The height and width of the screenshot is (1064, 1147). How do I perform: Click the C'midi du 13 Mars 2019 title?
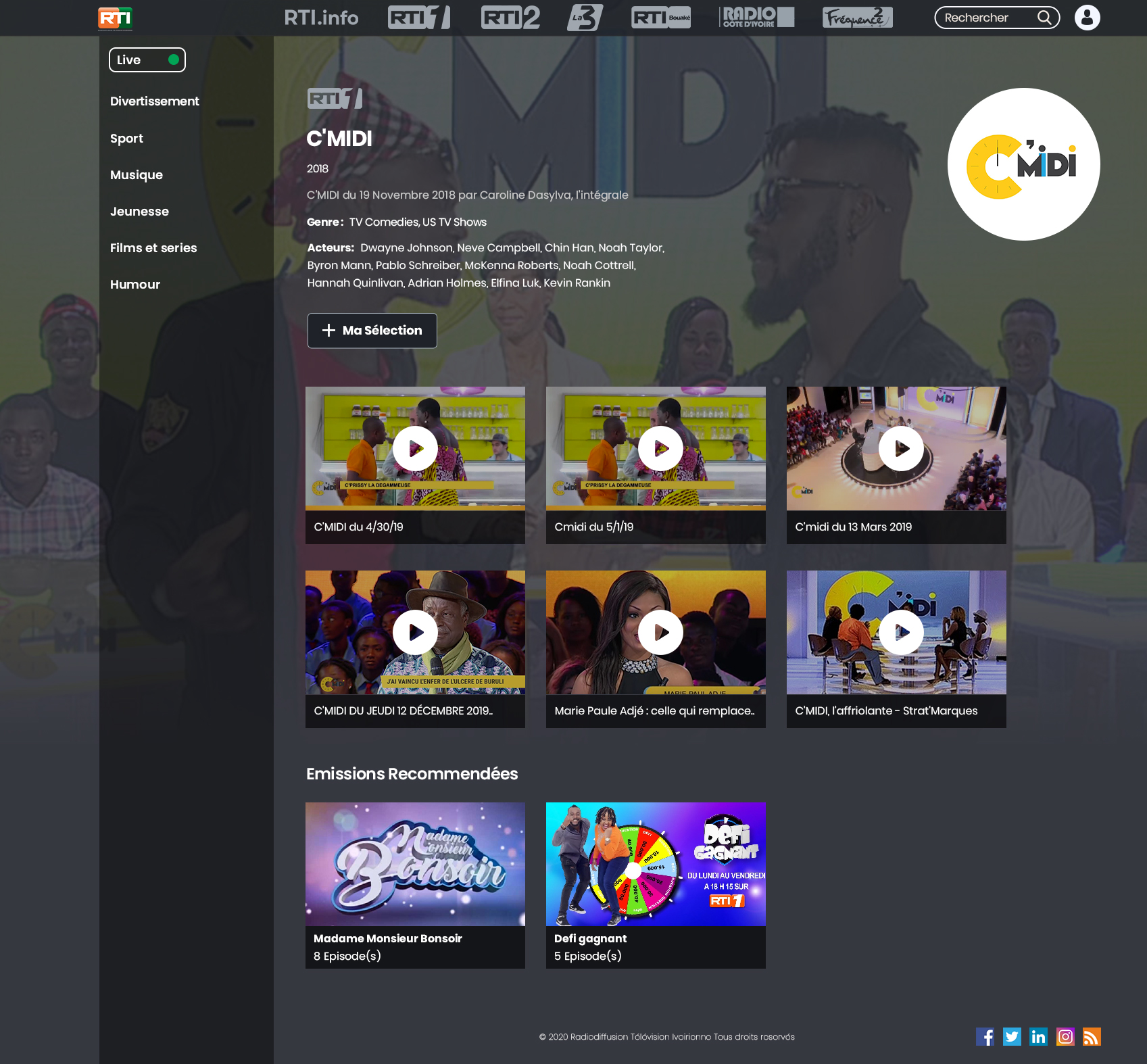854,527
